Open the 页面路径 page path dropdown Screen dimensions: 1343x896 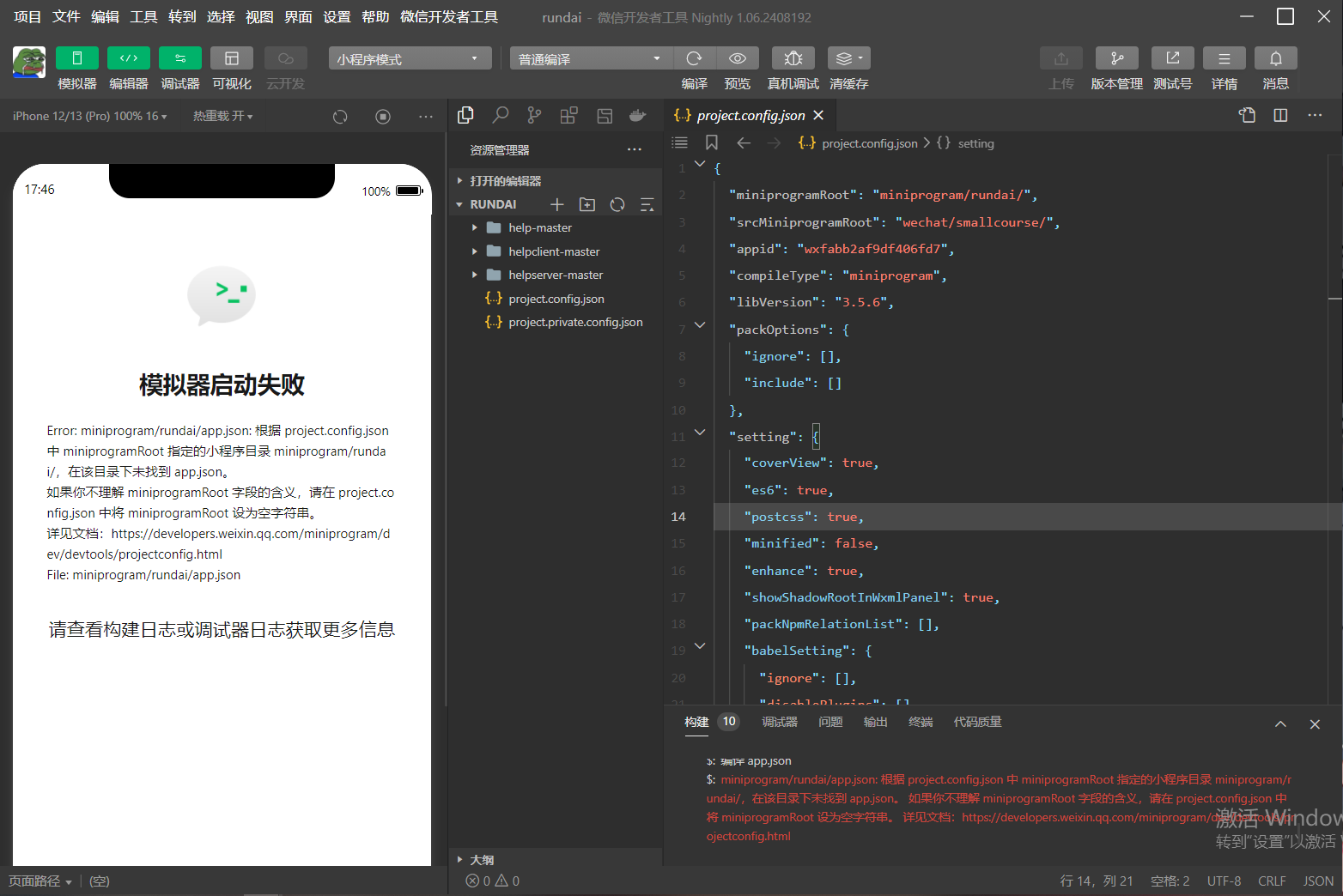pos(40,881)
